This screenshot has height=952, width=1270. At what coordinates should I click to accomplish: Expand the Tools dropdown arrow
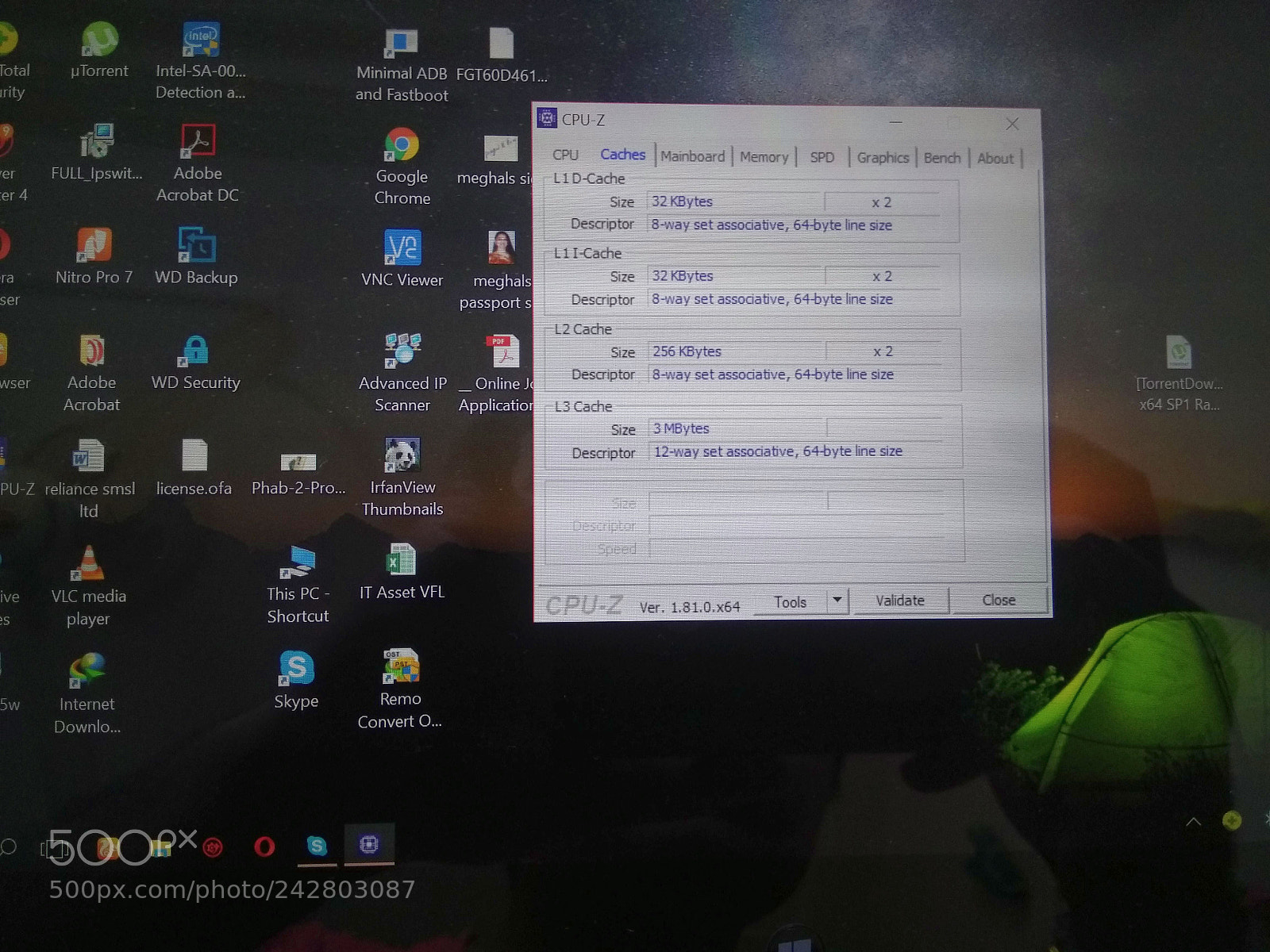click(837, 601)
